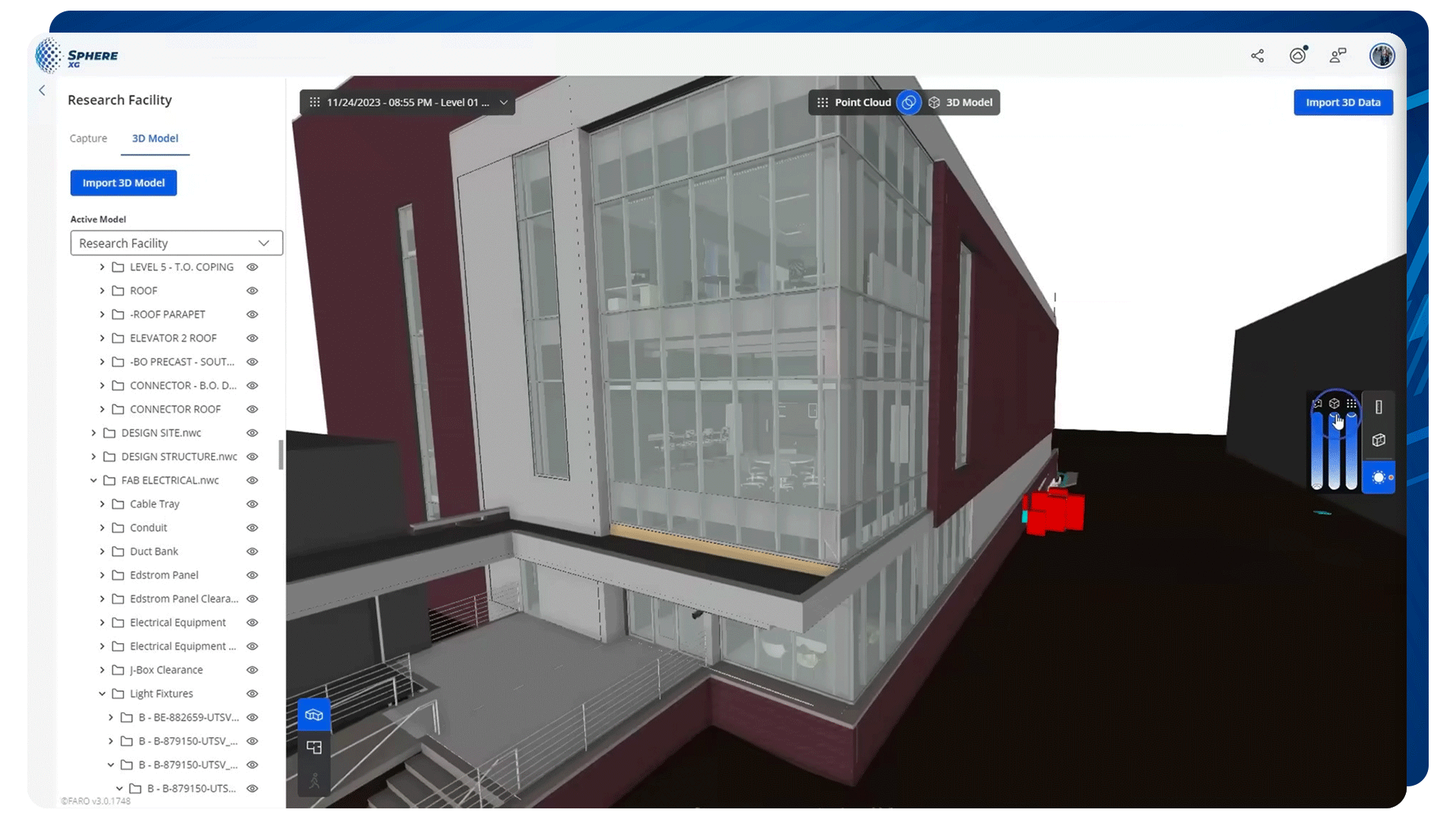Click the model tree vertical scrollbar
Image resolution: width=1456 pixels, height=819 pixels.
pyautogui.click(x=281, y=455)
